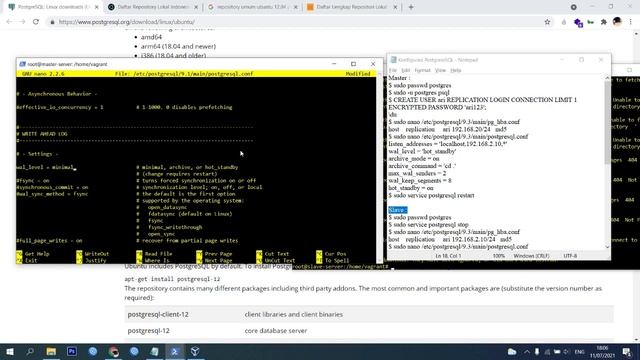Go back in Chrome browser
The width and height of the screenshot is (640, 360).
point(9,22)
